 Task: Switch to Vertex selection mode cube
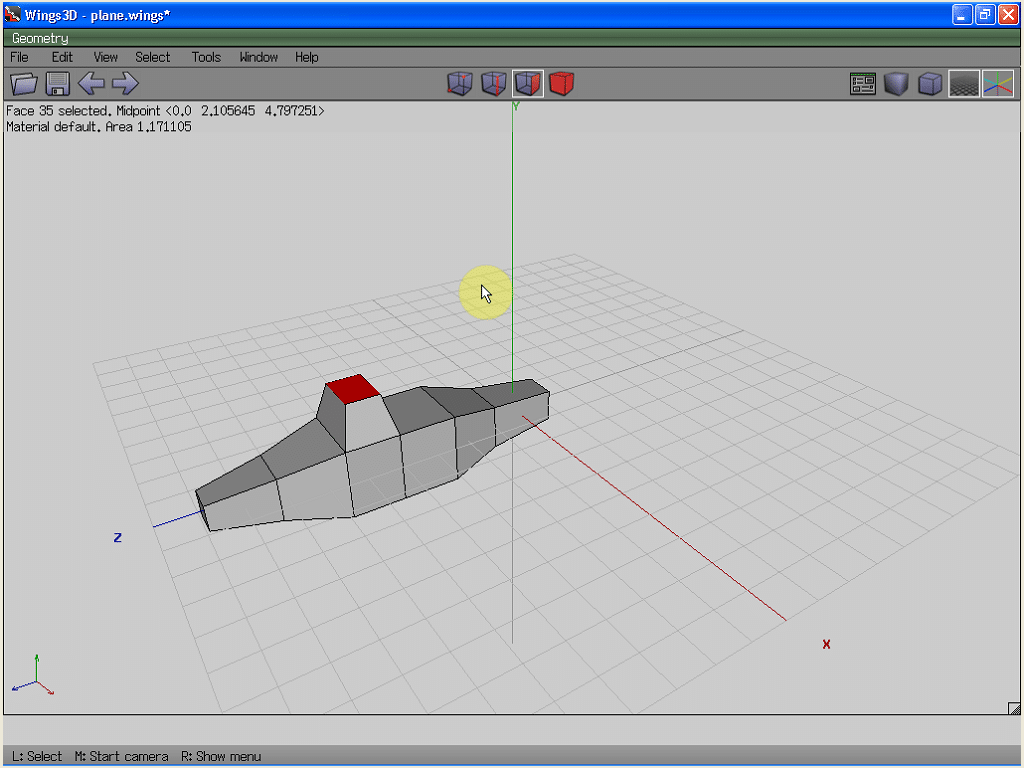tap(459, 84)
